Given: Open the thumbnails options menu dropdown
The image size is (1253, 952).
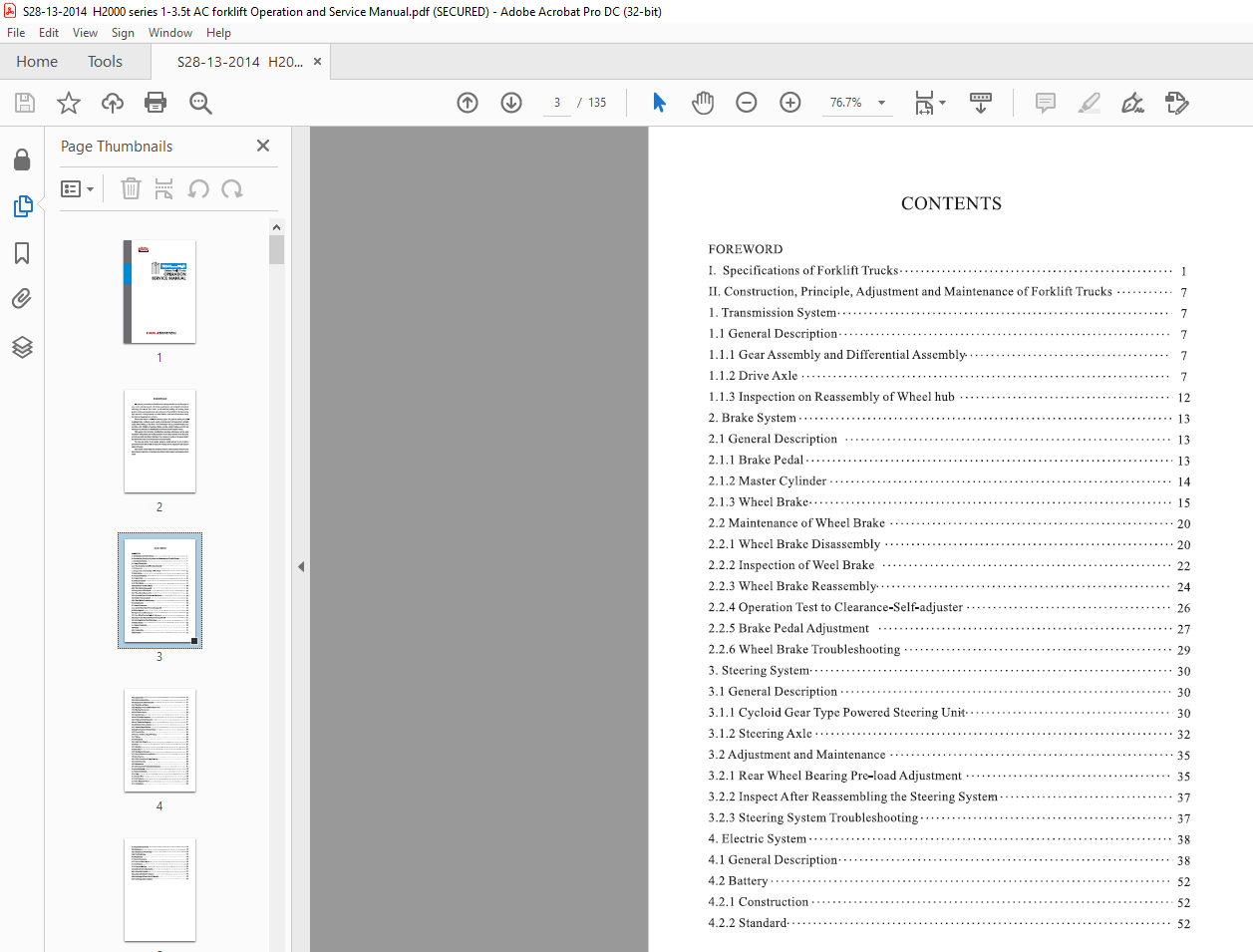Looking at the screenshot, I should pyautogui.click(x=77, y=188).
